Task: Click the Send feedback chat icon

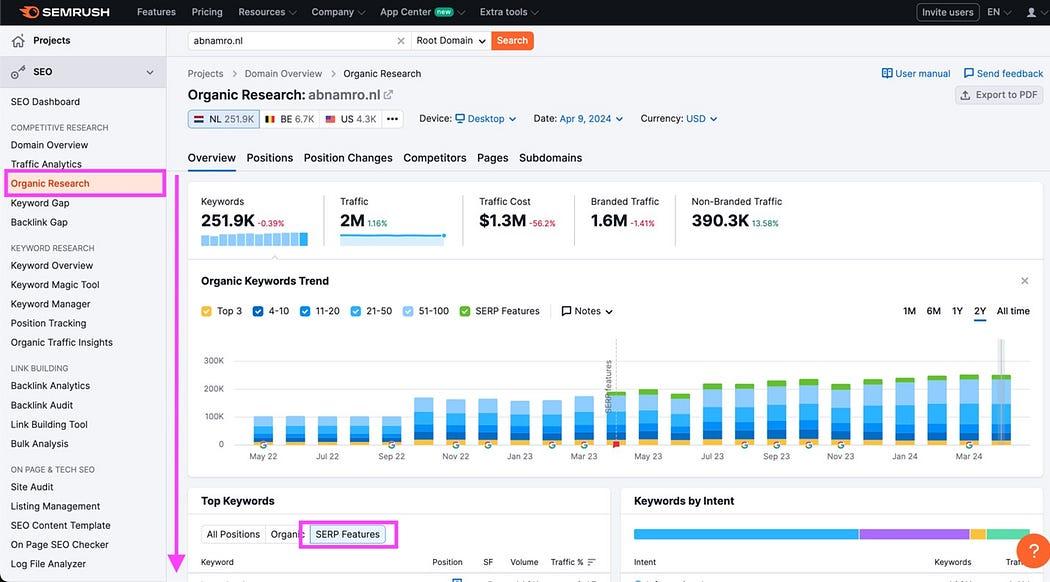Action: click(x=968, y=73)
